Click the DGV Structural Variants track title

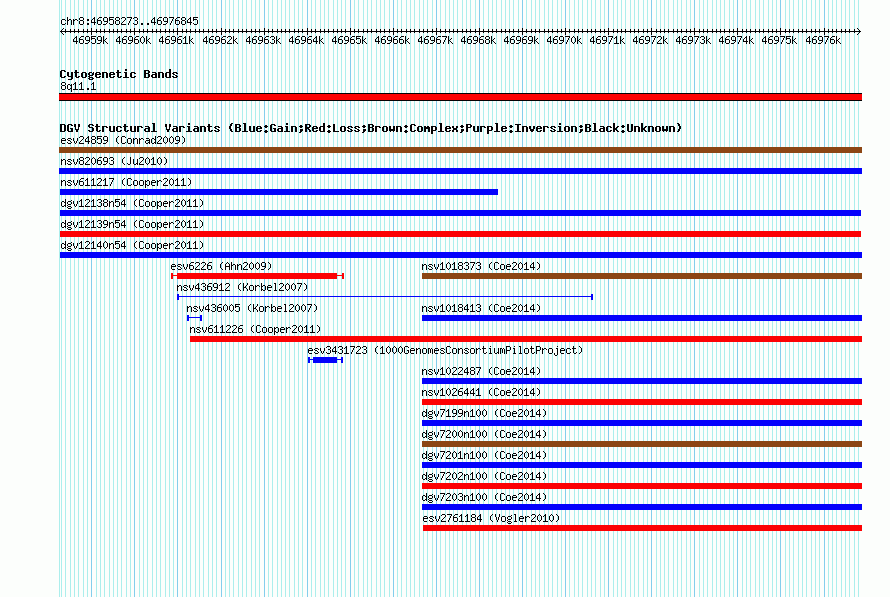371,128
